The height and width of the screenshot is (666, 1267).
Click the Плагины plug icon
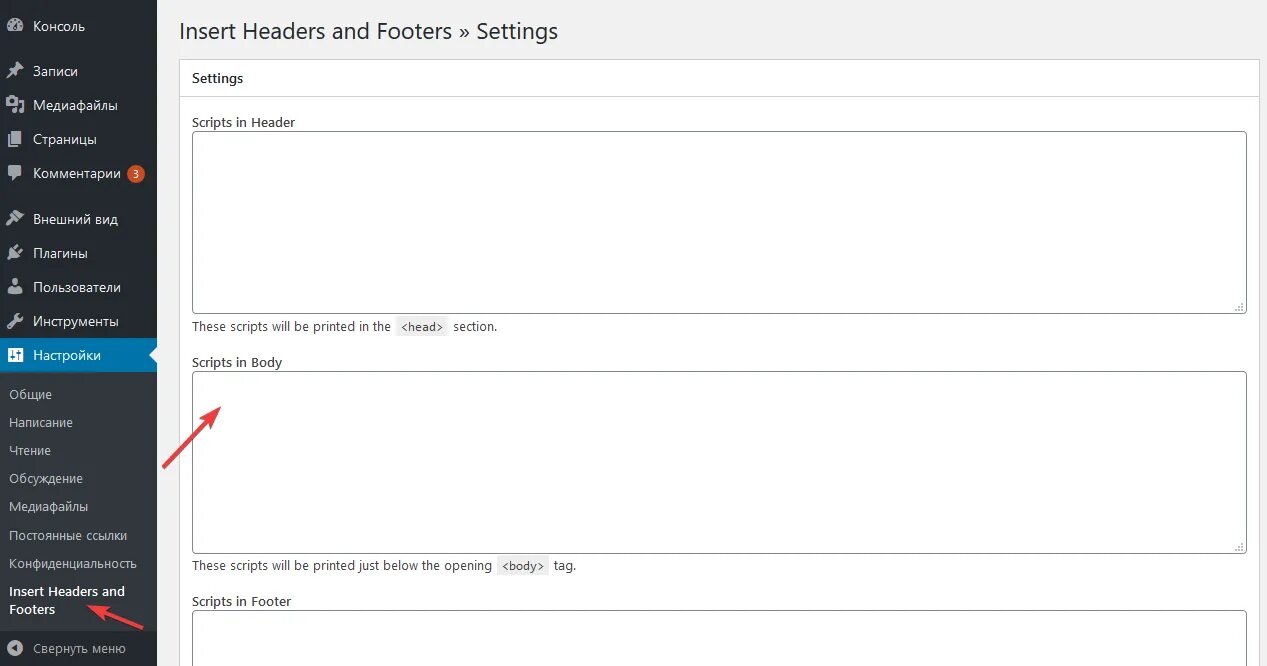(x=15, y=253)
